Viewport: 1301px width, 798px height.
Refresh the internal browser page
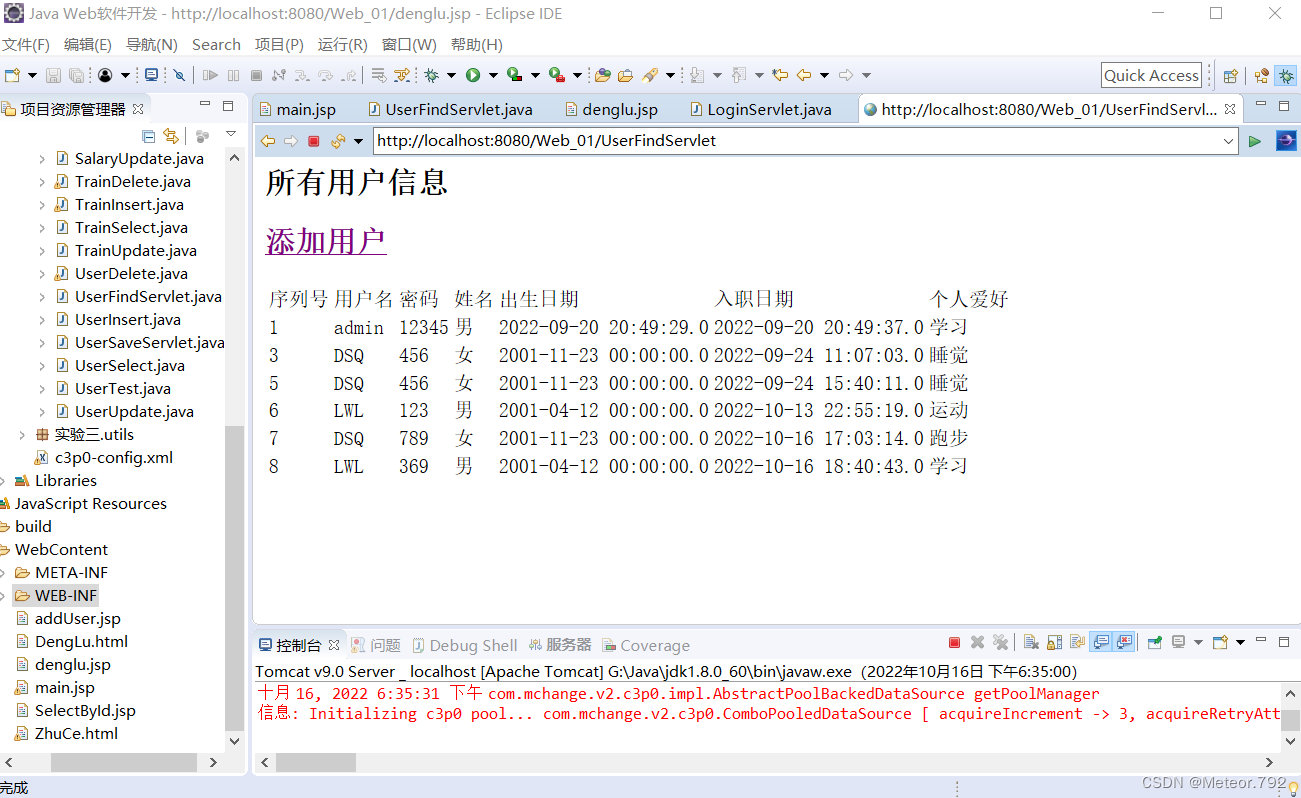338,141
